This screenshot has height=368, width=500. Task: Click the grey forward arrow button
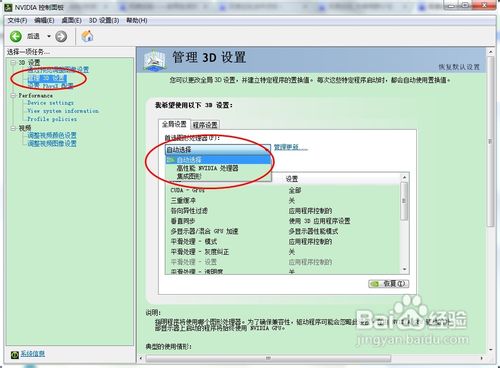tap(61, 36)
